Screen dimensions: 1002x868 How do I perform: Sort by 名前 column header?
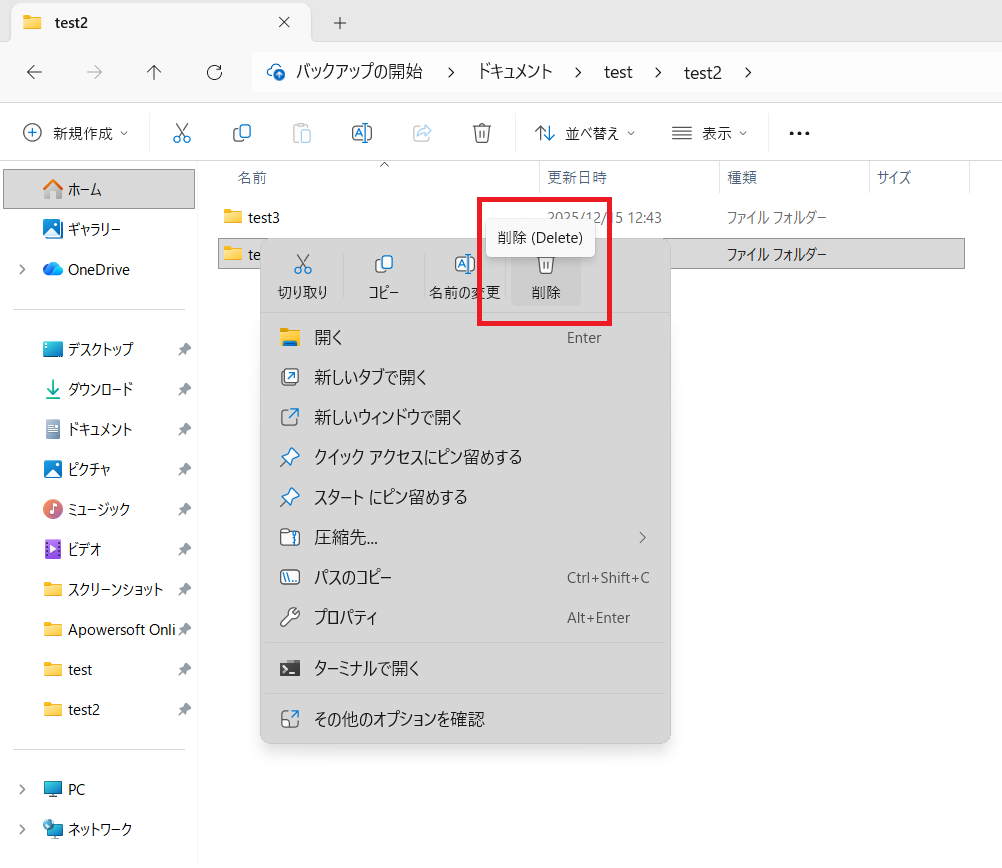(252, 178)
